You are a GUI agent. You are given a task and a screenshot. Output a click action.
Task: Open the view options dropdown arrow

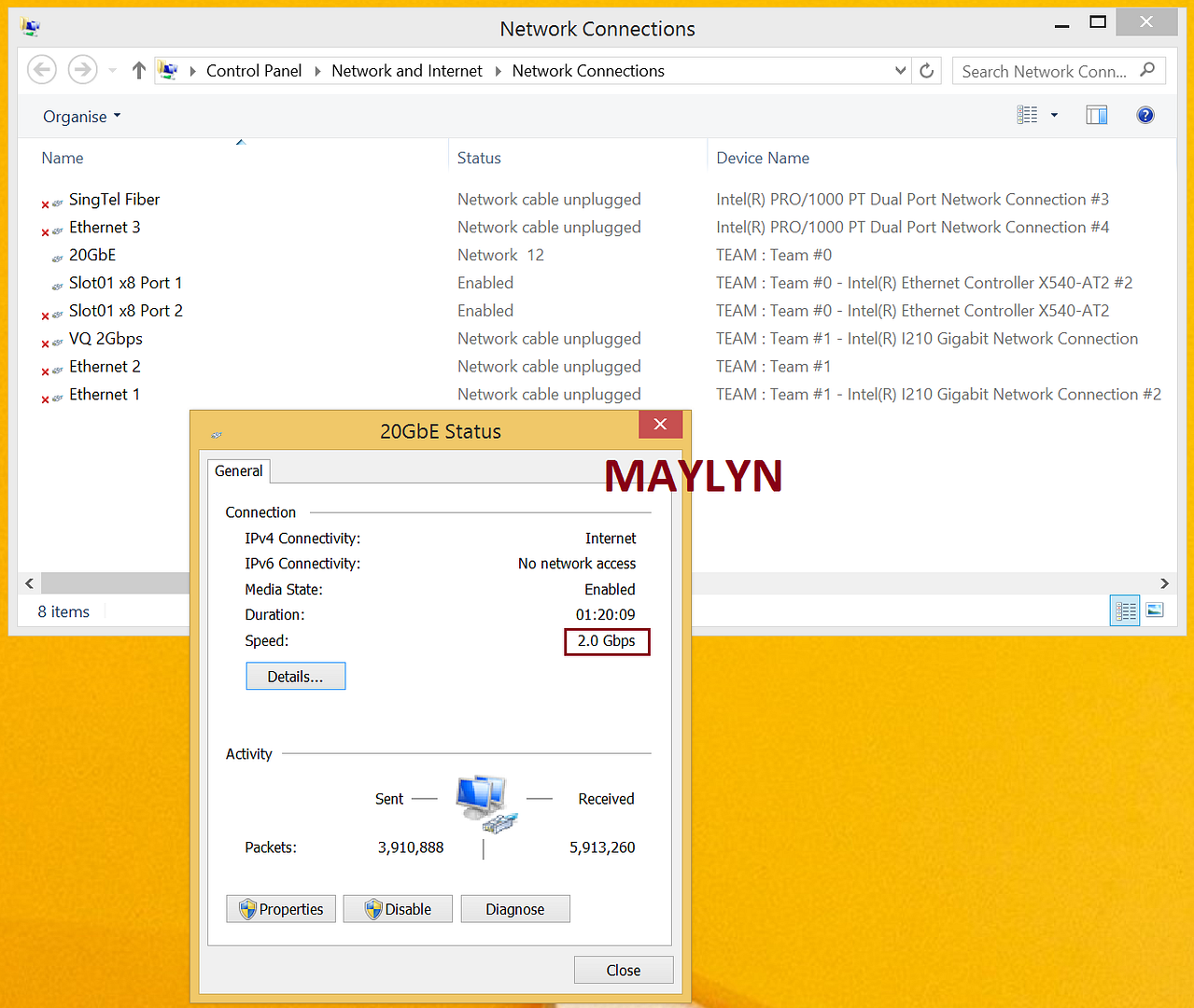(1054, 116)
